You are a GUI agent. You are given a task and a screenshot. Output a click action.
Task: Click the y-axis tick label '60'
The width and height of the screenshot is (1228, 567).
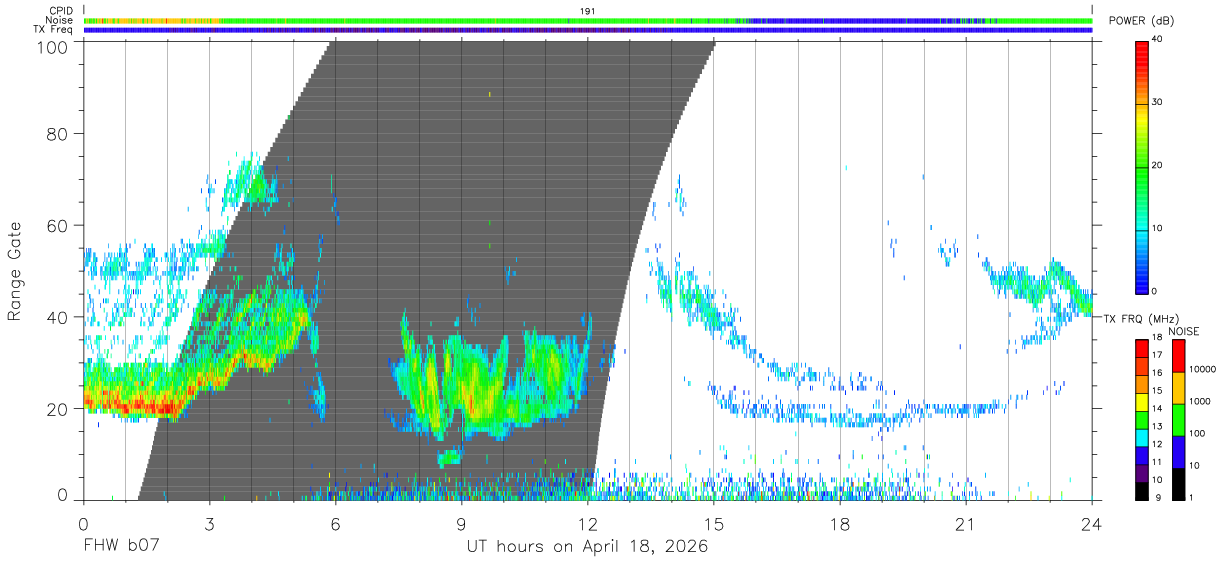[57, 226]
